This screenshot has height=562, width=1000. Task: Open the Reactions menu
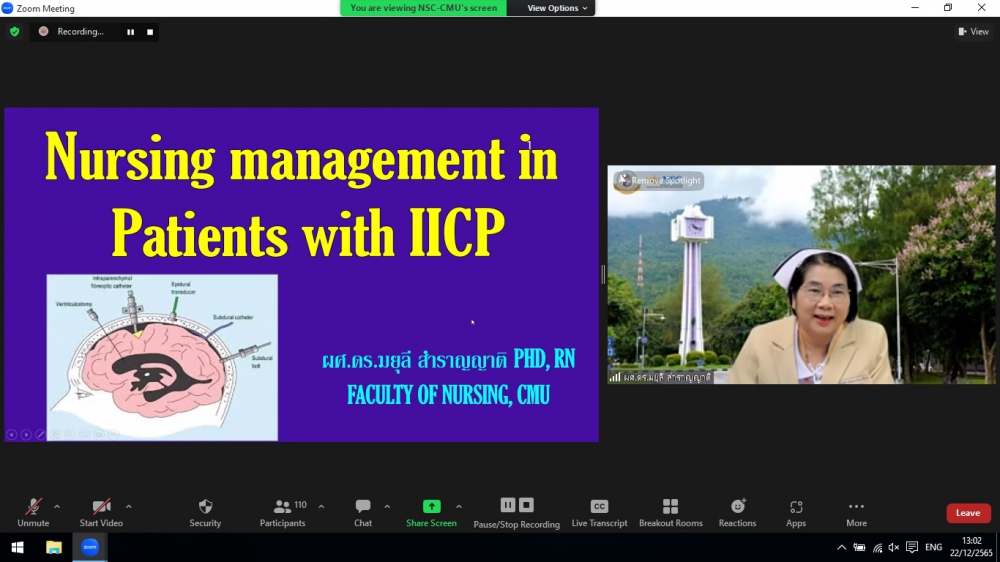(737, 512)
